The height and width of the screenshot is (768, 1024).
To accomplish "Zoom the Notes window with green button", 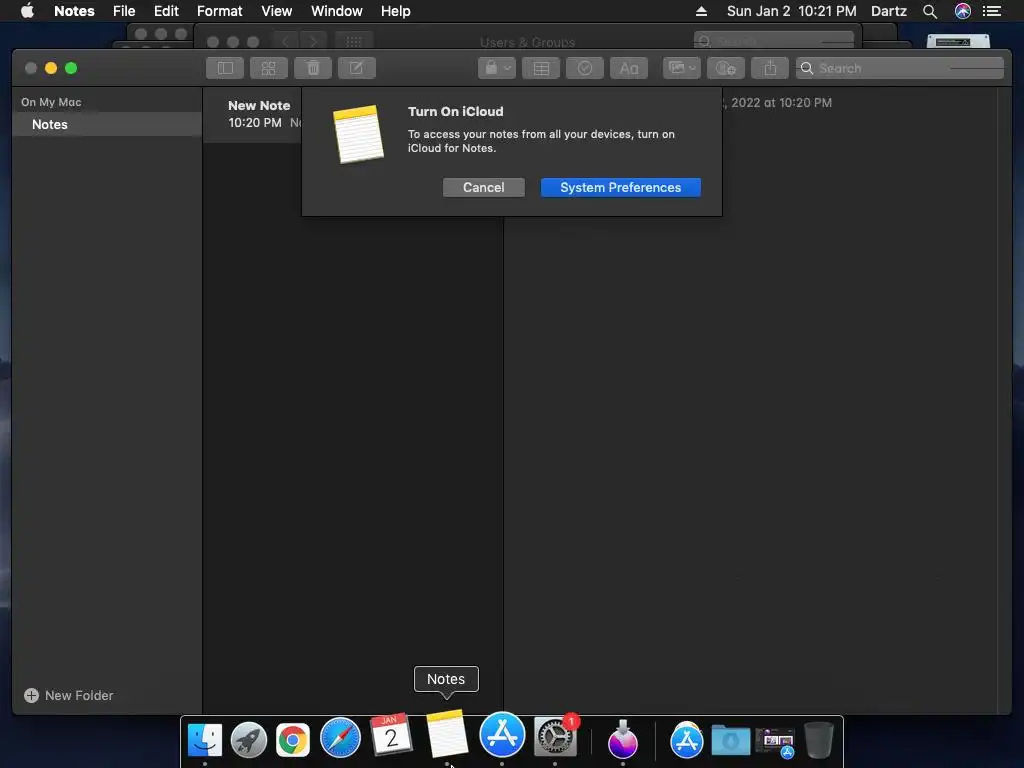I will (x=71, y=68).
